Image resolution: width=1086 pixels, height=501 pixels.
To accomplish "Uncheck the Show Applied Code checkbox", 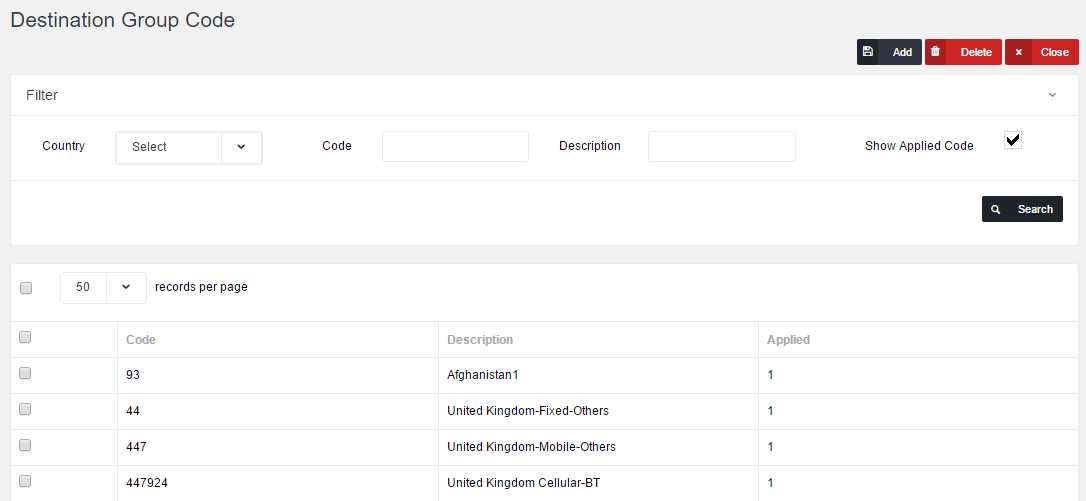I will 1012,141.
